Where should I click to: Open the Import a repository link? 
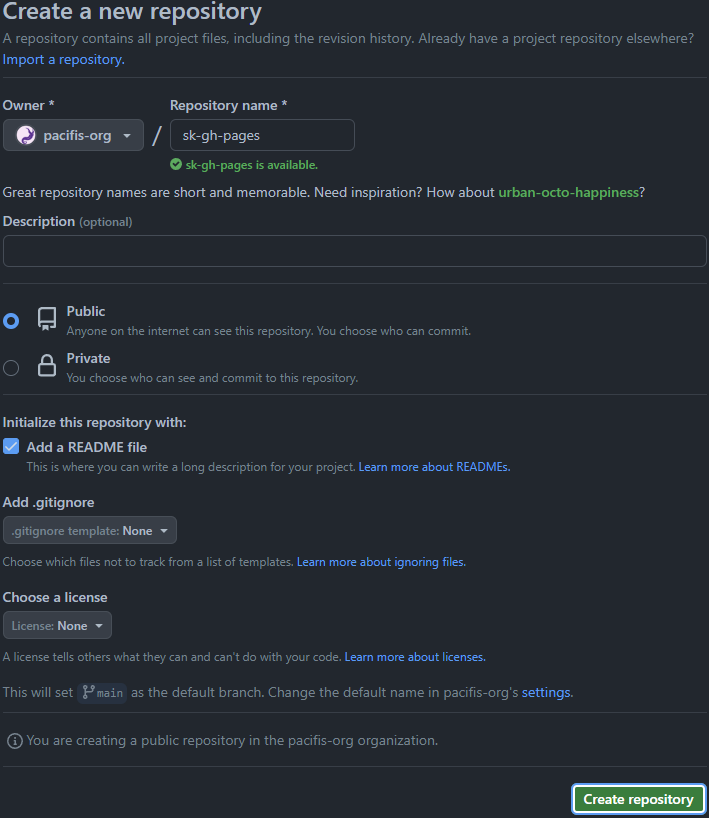64,59
